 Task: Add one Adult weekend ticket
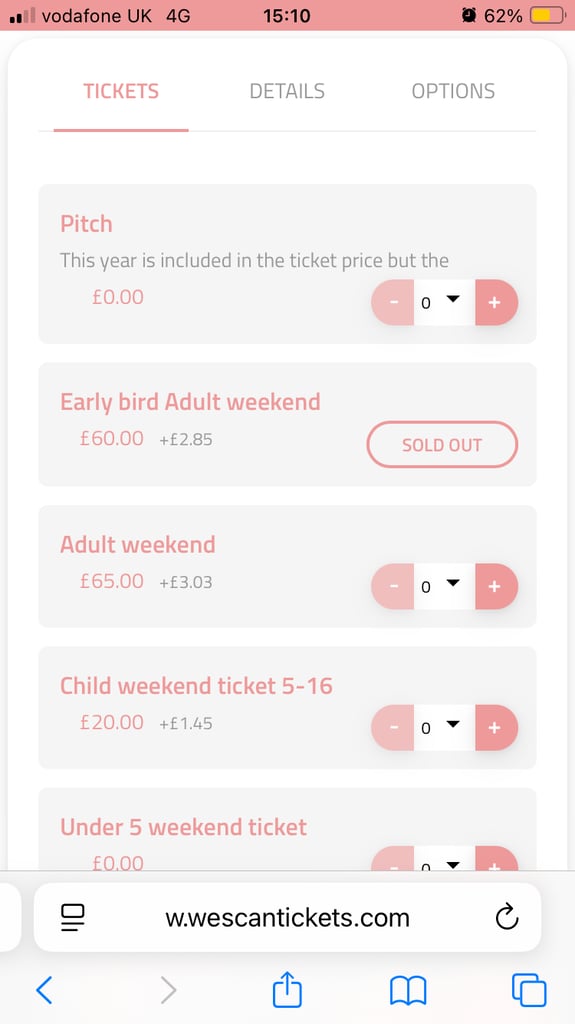pyautogui.click(x=497, y=586)
